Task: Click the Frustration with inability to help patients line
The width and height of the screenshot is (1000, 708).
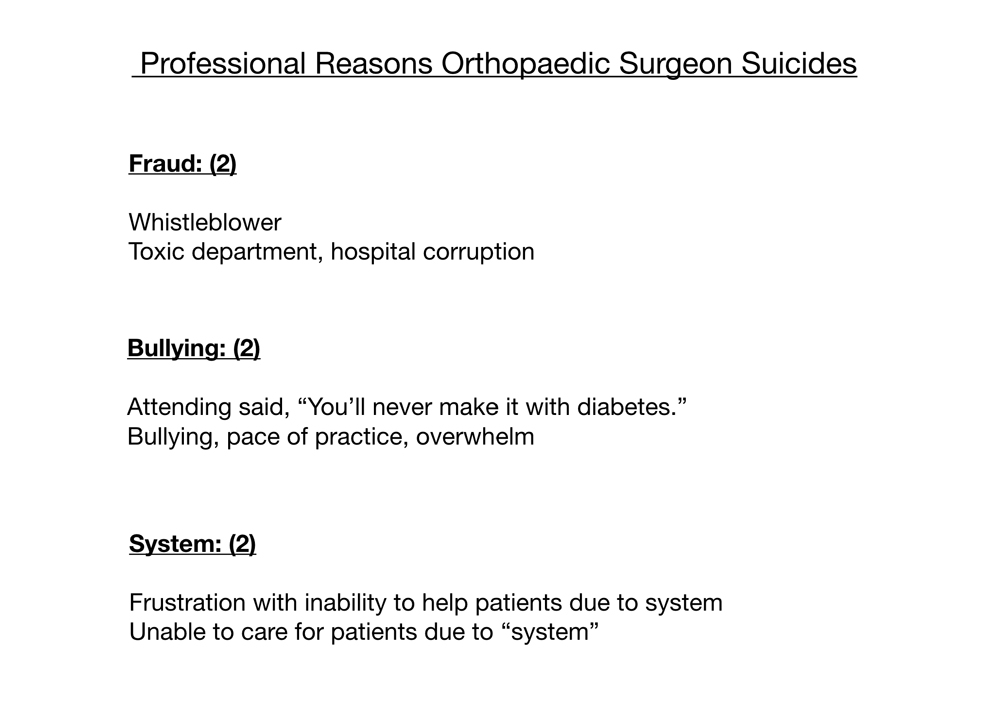Action: [x=425, y=603]
